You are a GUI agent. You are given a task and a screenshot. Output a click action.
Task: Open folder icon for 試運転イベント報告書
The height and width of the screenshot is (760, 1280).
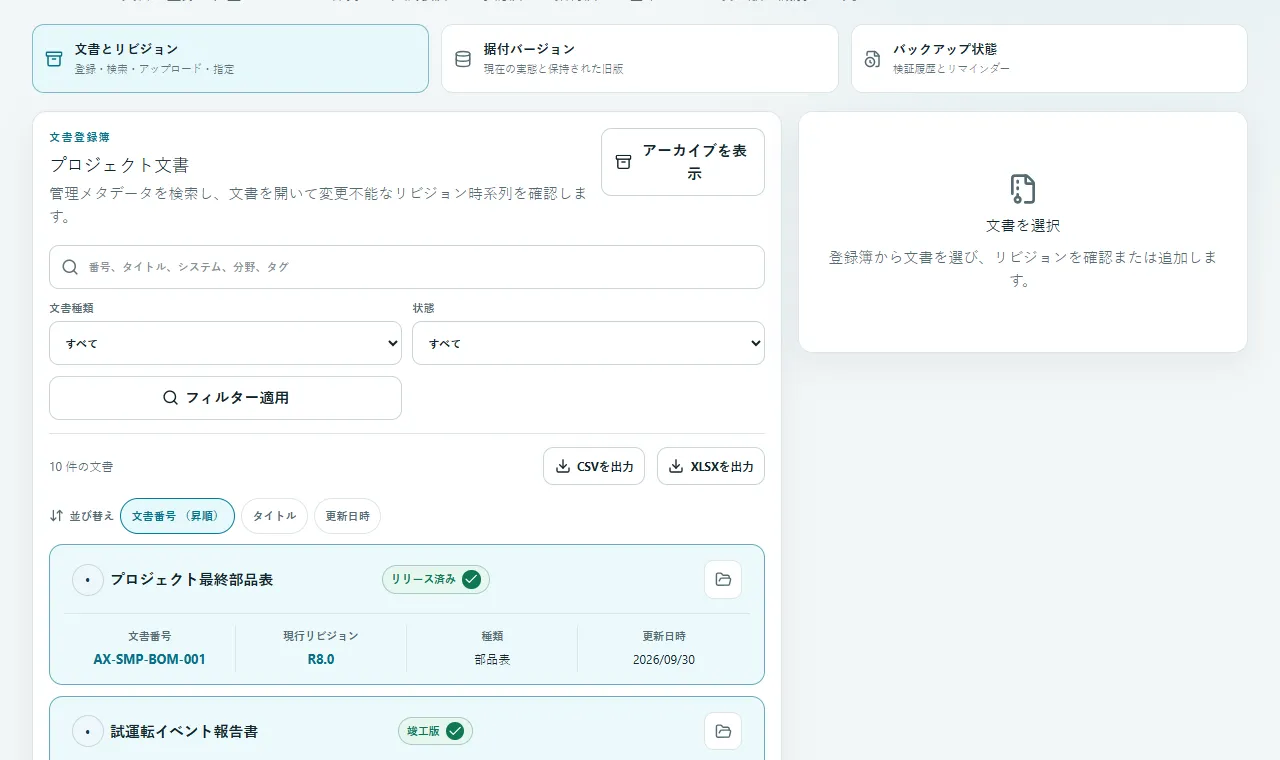pyautogui.click(x=723, y=731)
